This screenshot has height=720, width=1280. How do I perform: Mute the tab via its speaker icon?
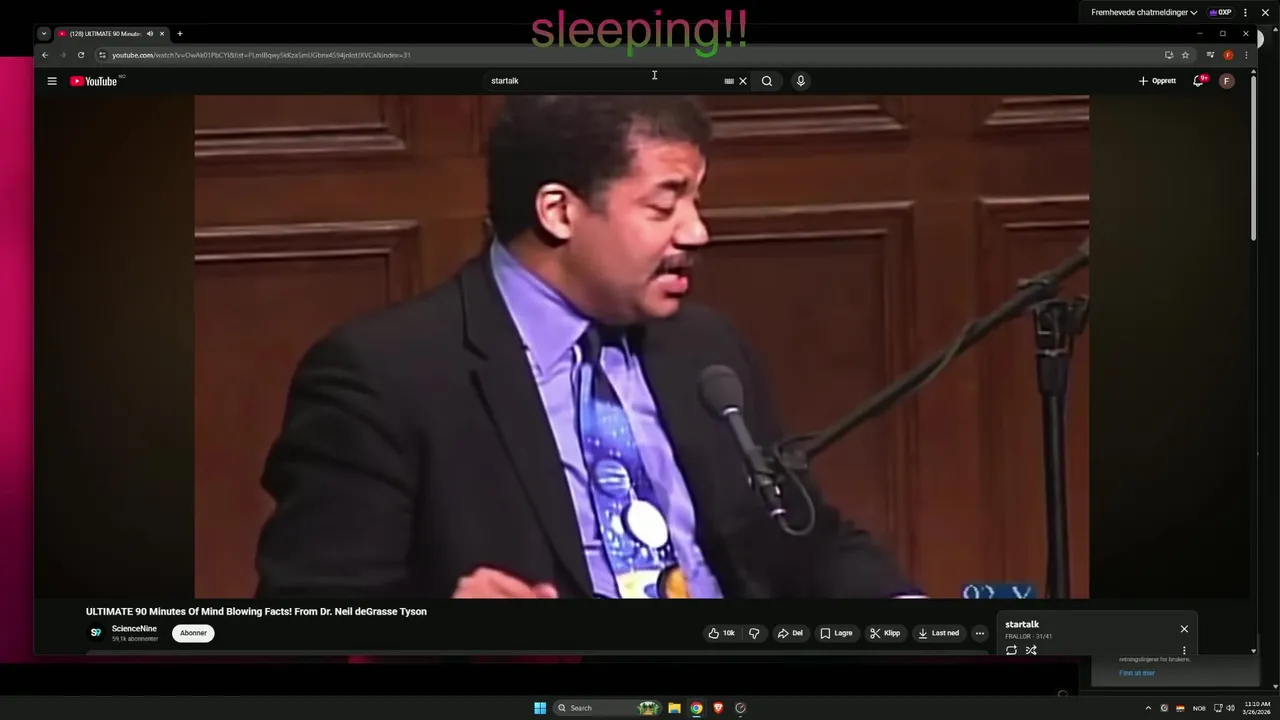pyautogui.click(x=150, y=34)
